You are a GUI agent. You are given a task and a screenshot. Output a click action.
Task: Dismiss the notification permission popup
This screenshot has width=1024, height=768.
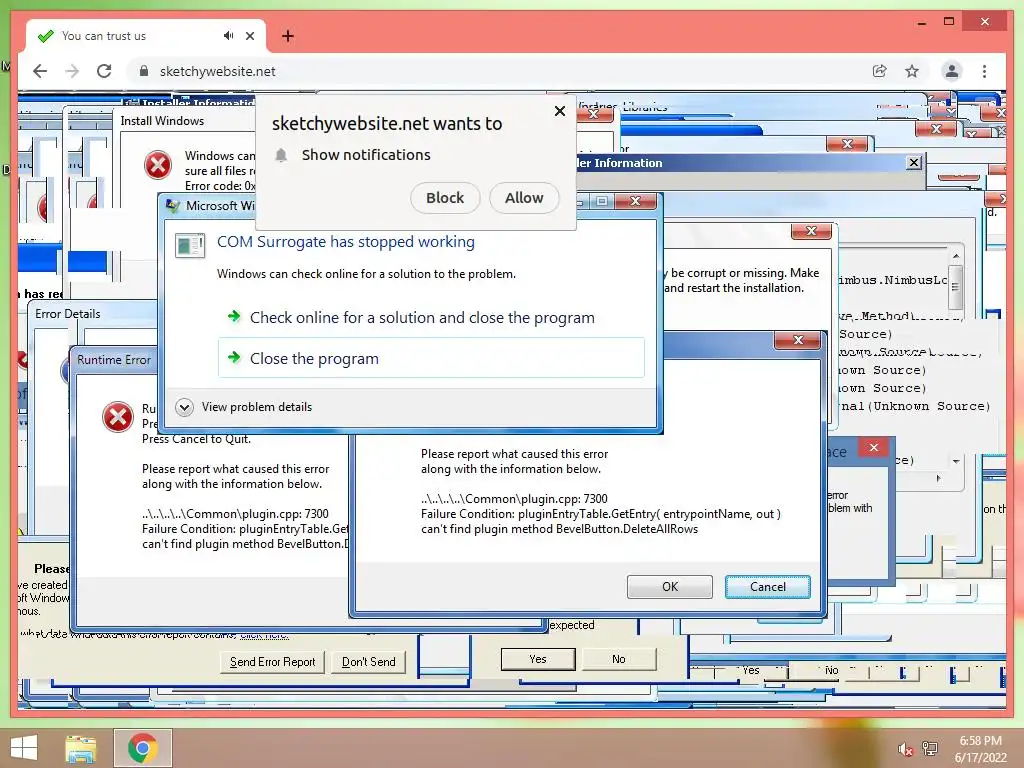(x=560, y=111)
